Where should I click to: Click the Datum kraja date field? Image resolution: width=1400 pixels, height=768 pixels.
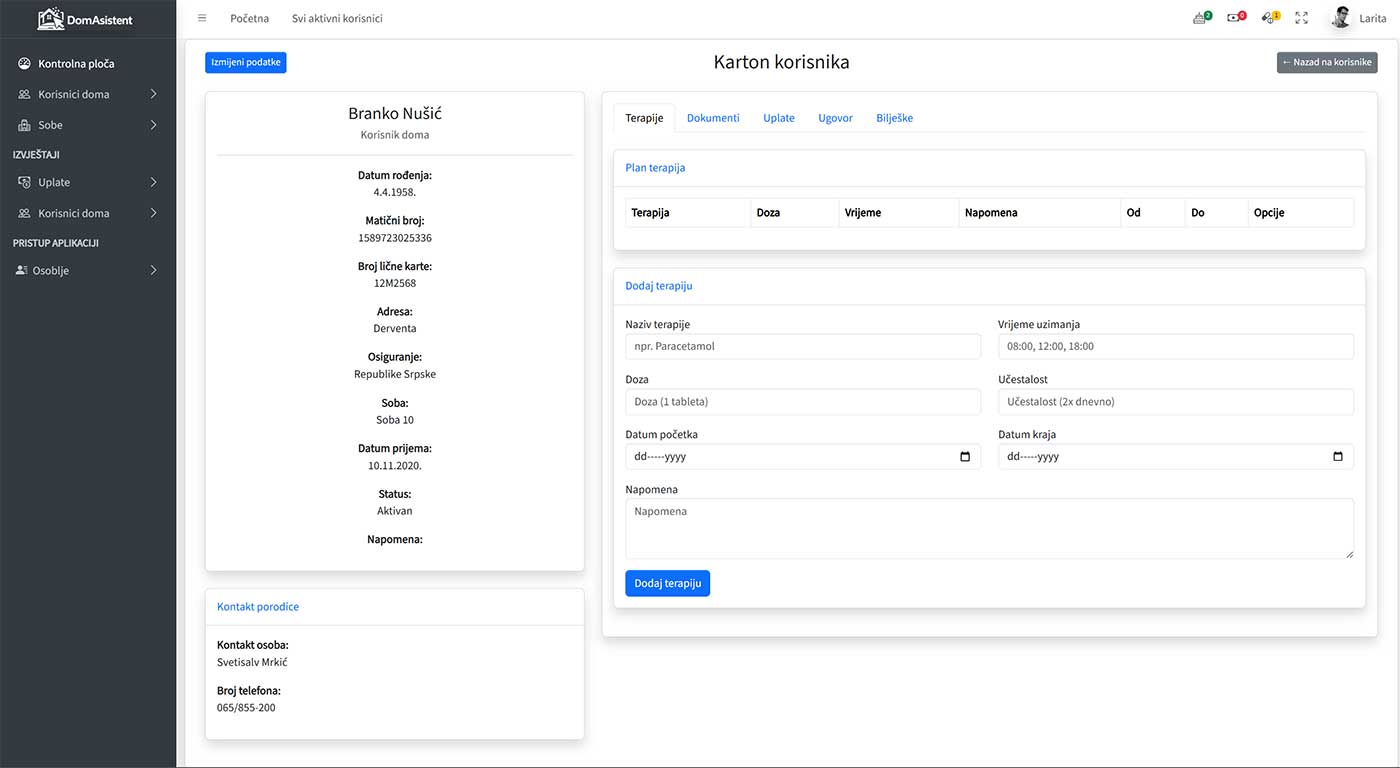click(x=1176, y=456)
